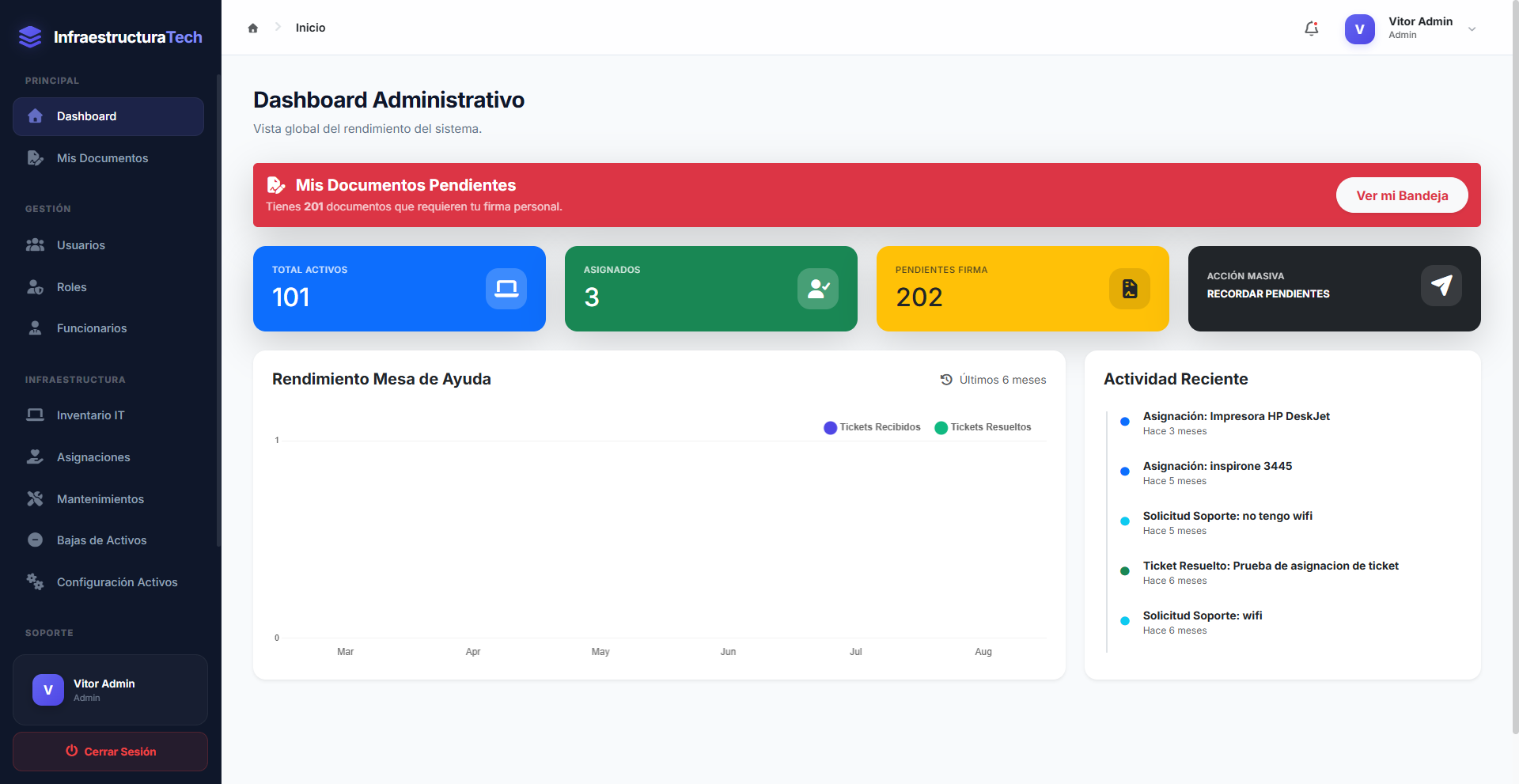Click the file-signature icon in red banner
Screen dimensions: 1519x784
tap(276, 185)
